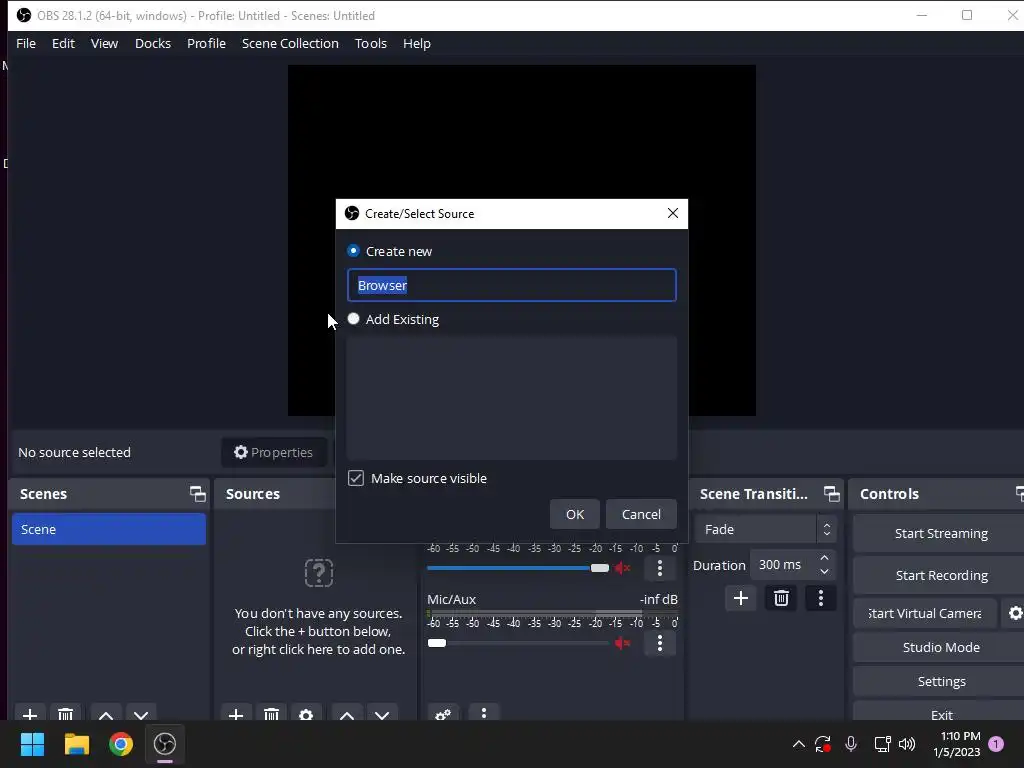This screenshot has width=1024, height=768.
Task: Open the File menu
Action: coord(26,43)
